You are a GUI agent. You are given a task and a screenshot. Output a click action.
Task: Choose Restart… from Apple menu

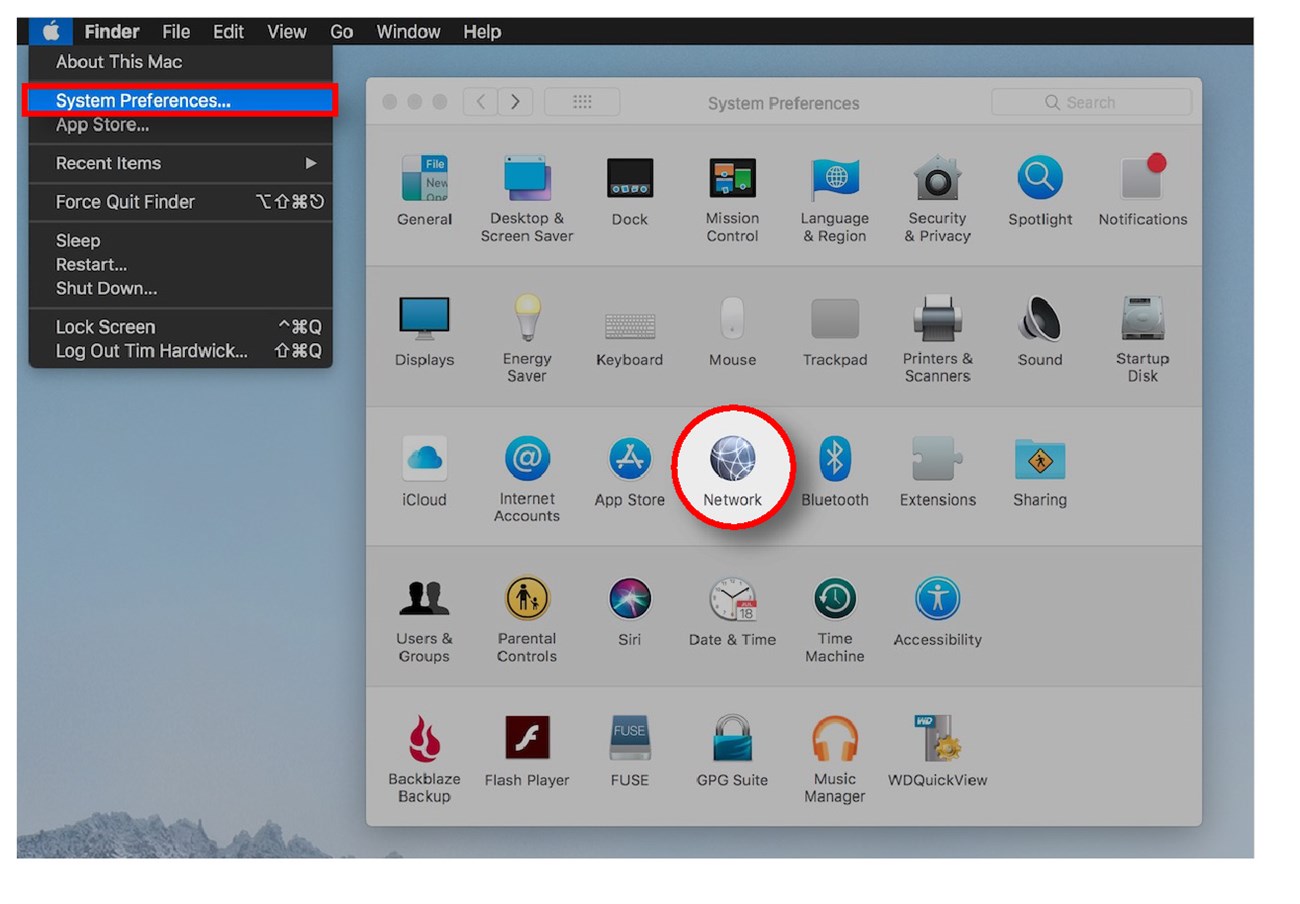pyautogui.click(x=180, y=265)
